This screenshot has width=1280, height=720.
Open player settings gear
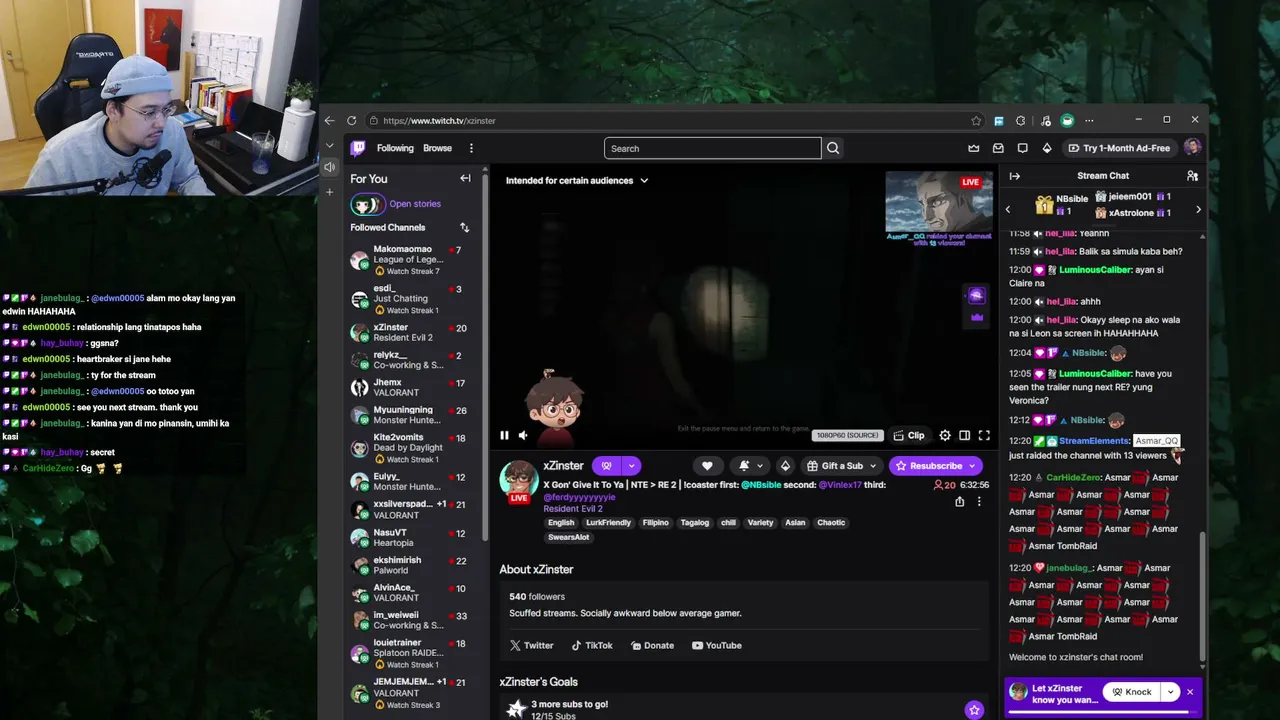pos(945,435)
